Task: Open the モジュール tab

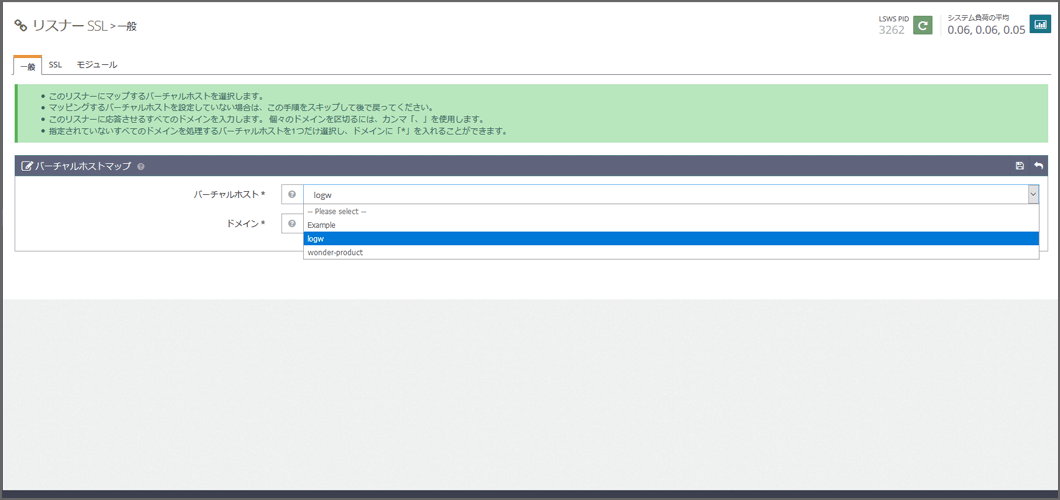Action: click(x=97, y=65)
